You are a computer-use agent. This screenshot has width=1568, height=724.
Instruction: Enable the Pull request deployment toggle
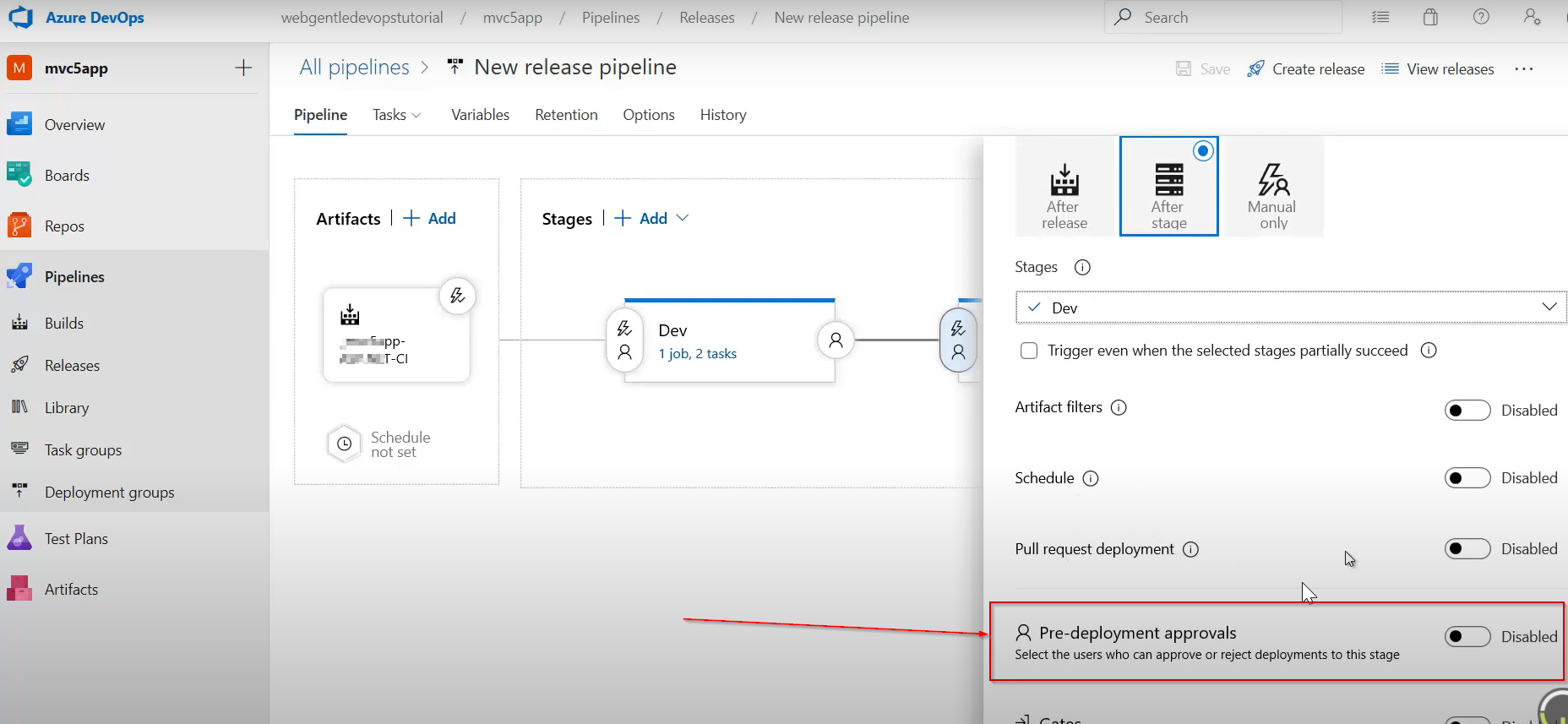(1467, 549)
